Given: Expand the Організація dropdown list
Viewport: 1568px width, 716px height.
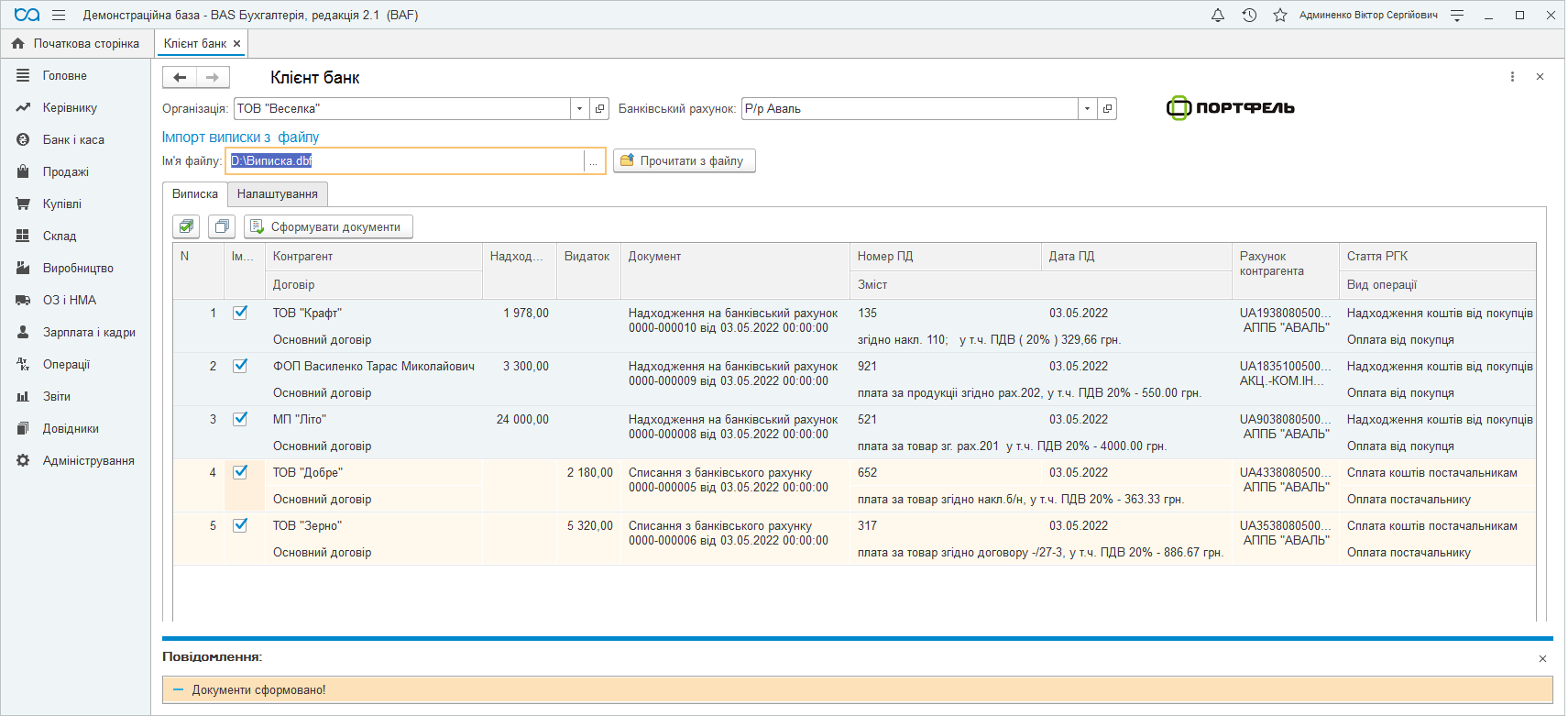Looking at the screenshot, I should pyautogui.click(x=579, y=109).
